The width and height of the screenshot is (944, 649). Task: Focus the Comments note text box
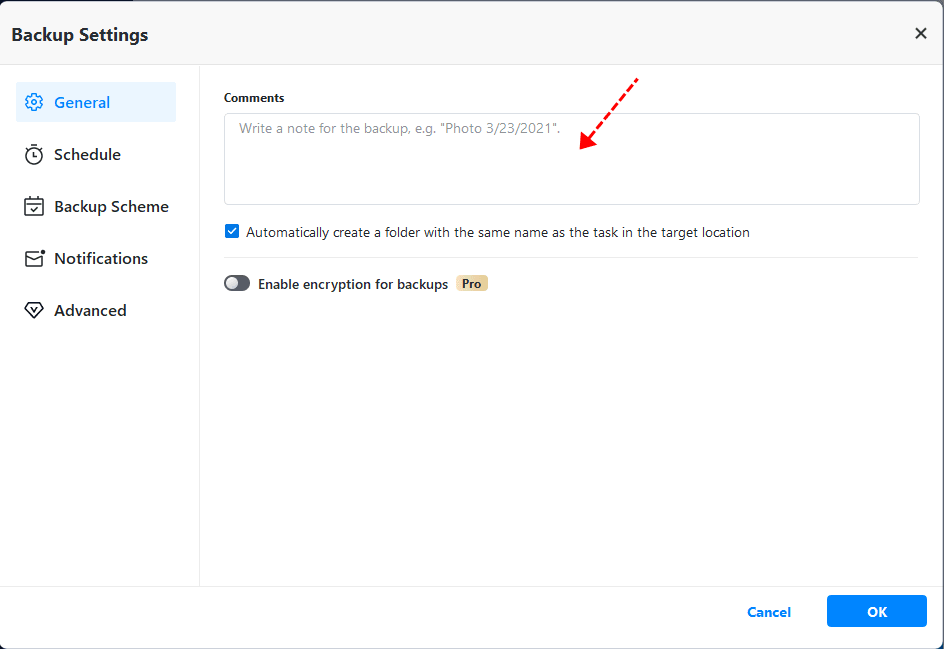[571, 159]
